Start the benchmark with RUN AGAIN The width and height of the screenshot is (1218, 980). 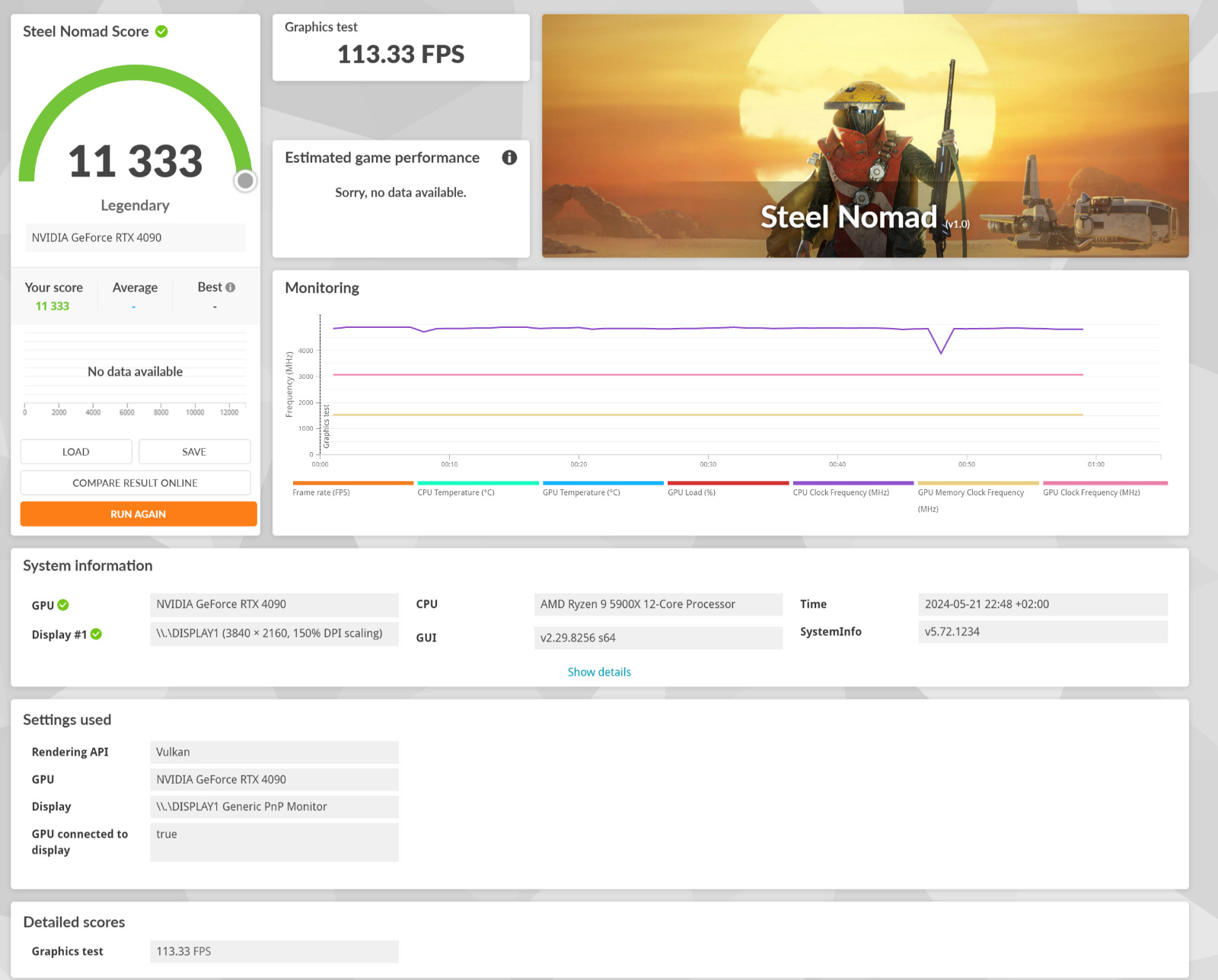tap(139, 514)
